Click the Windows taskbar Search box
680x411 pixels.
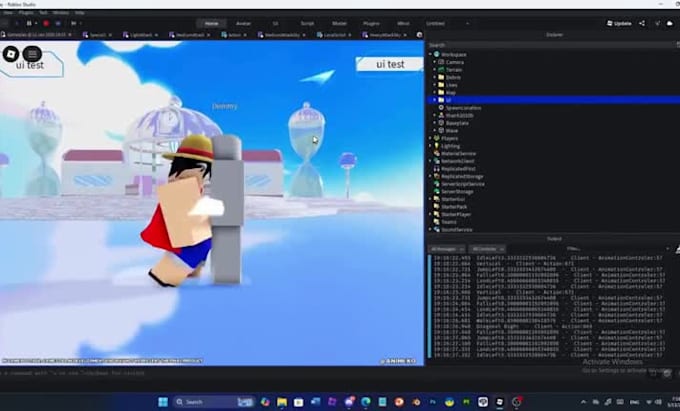coord(214,402)
